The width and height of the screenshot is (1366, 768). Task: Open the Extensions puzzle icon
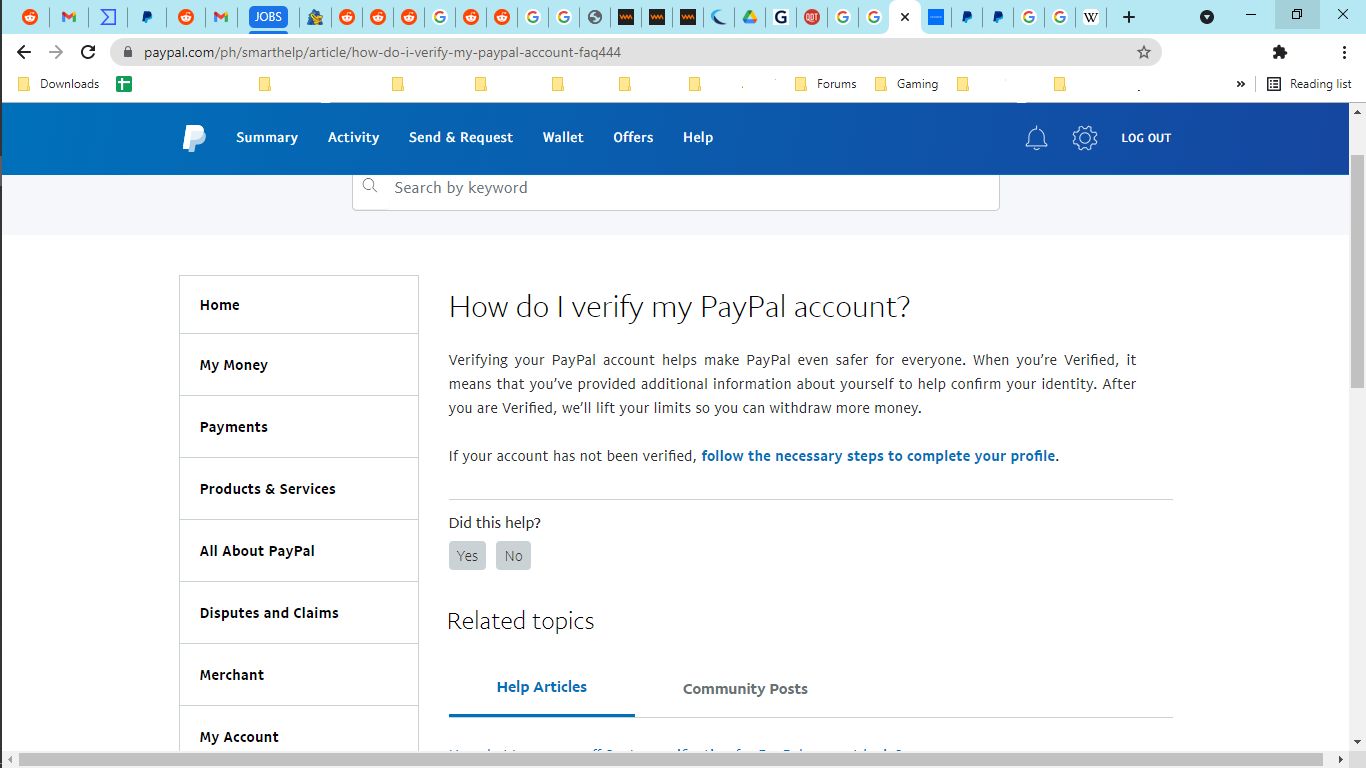click(1279, 52)
